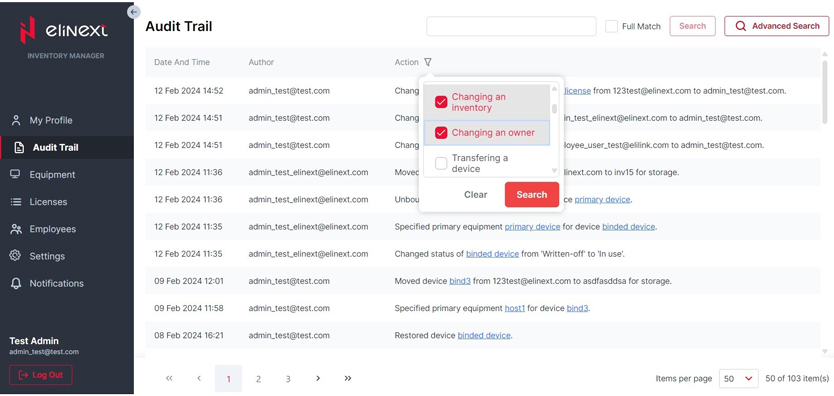Click admin_test_elinext@elinext.com in the 11:36 Moved row

(308, 172)
